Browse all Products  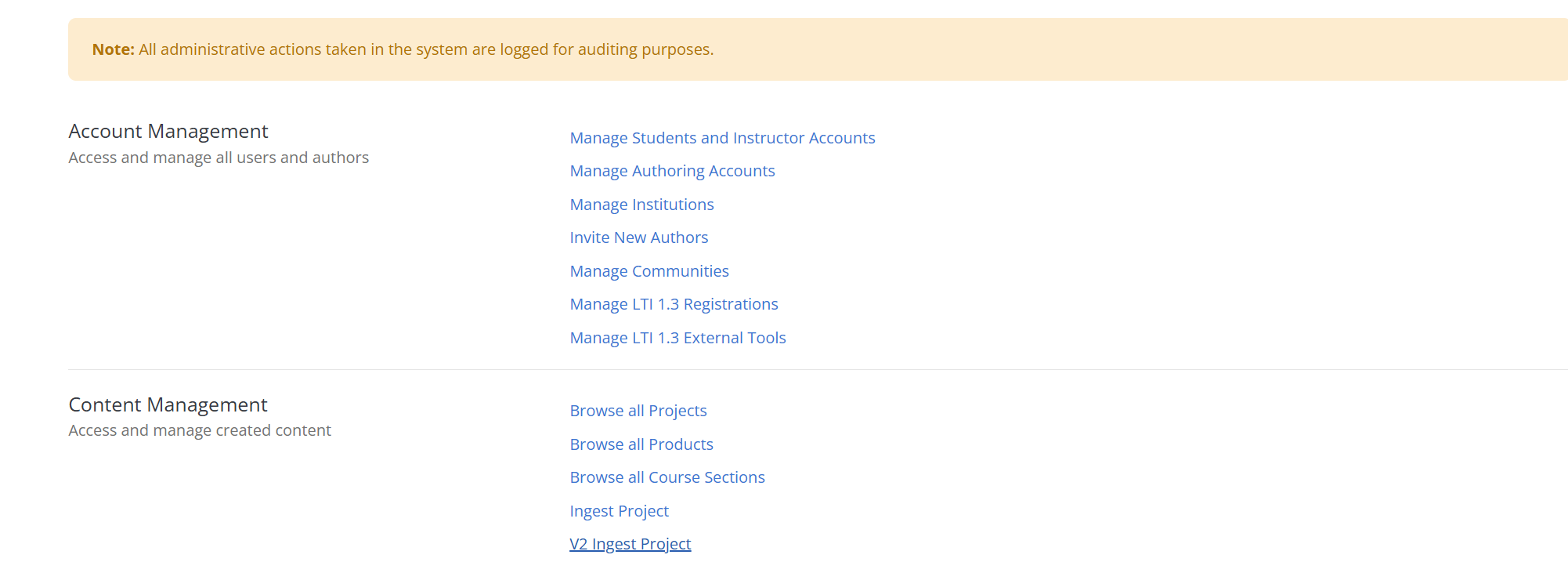tap(641, 444)
